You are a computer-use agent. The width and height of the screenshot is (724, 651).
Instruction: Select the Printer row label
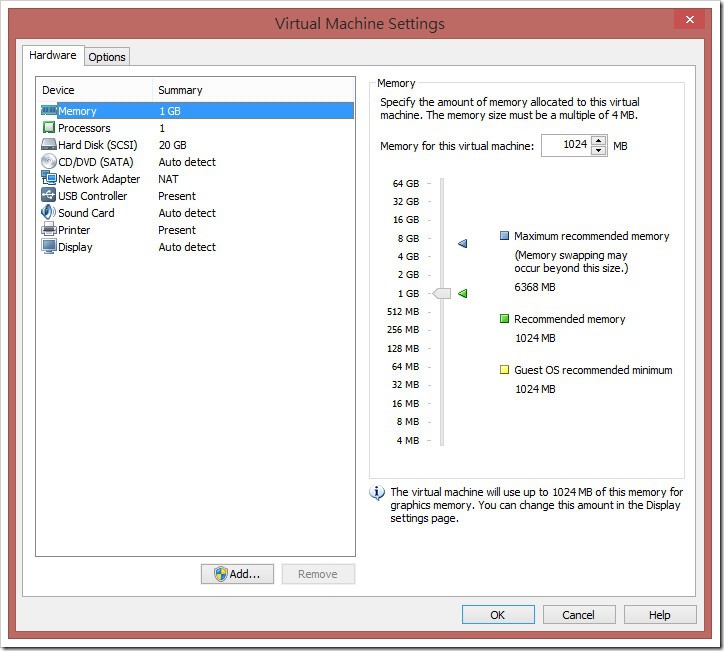74,230
